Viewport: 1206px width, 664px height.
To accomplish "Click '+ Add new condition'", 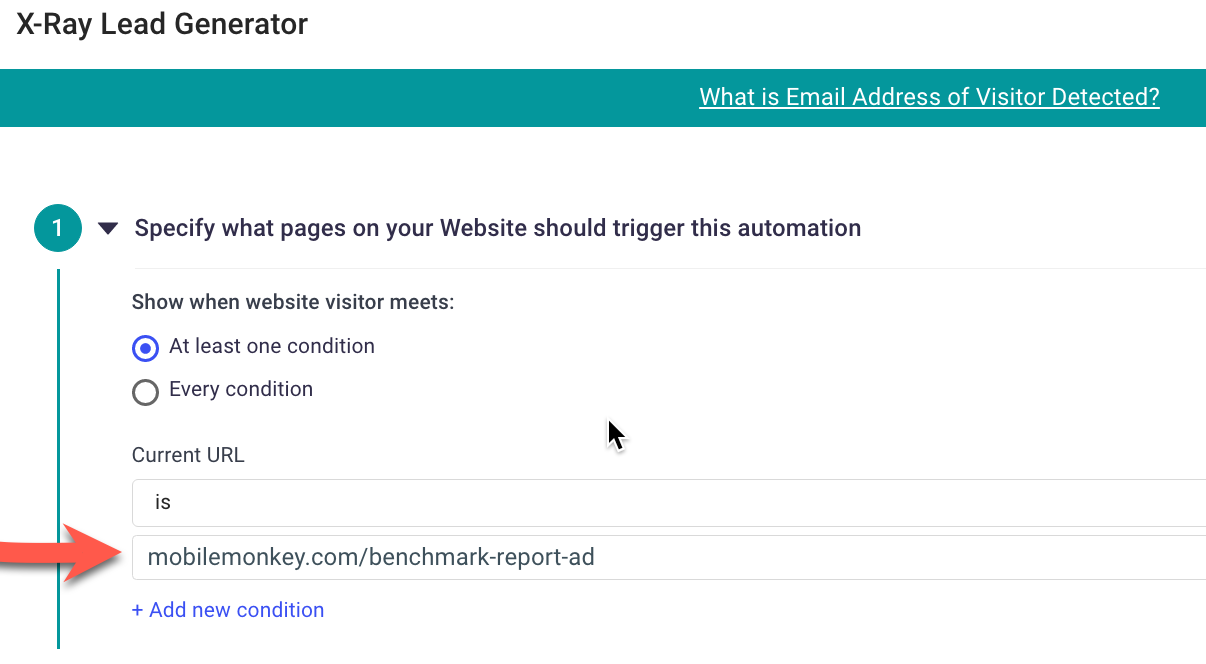I will [228, 610].
